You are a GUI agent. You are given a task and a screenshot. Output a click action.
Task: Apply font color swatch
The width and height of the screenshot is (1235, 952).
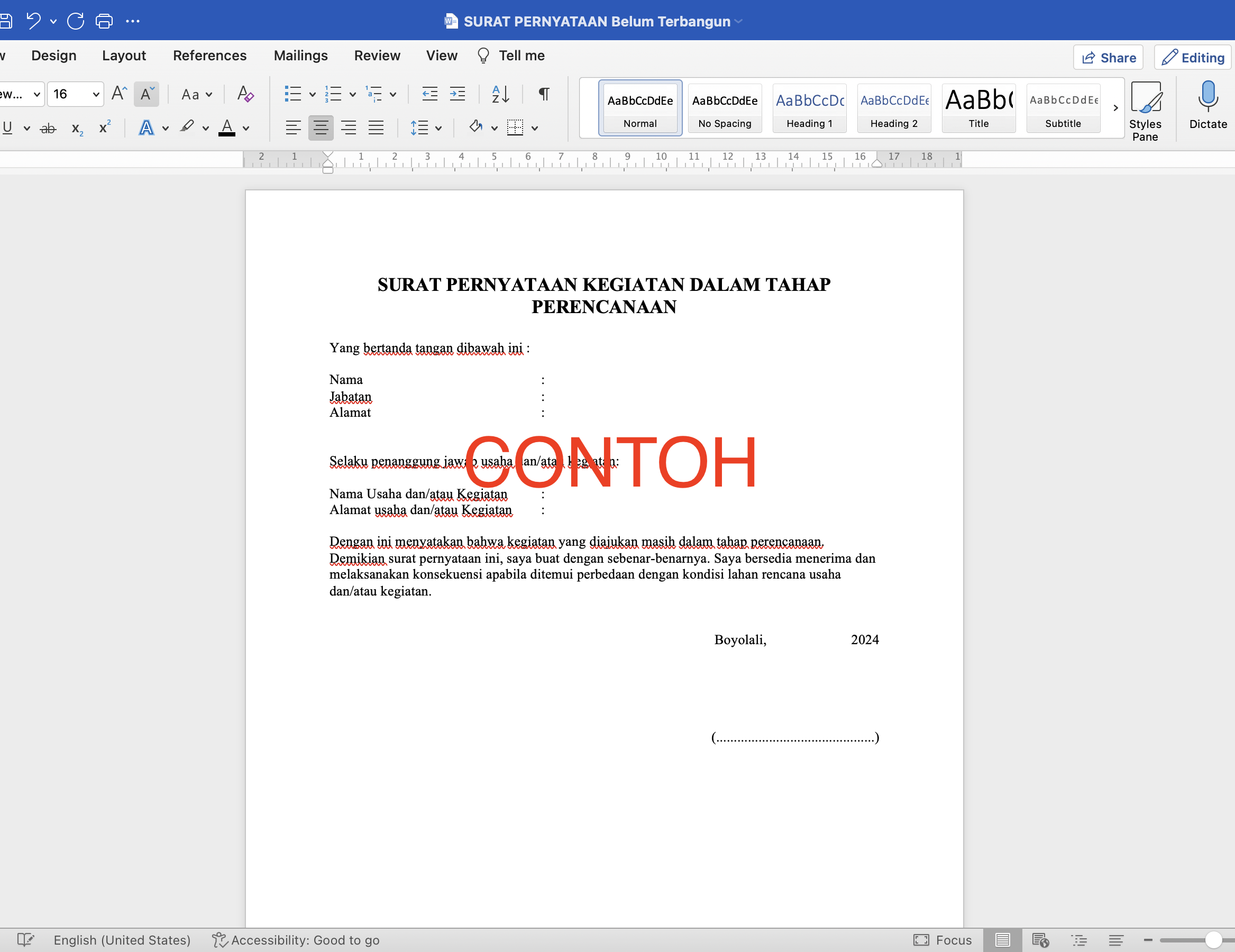point(227,128)
